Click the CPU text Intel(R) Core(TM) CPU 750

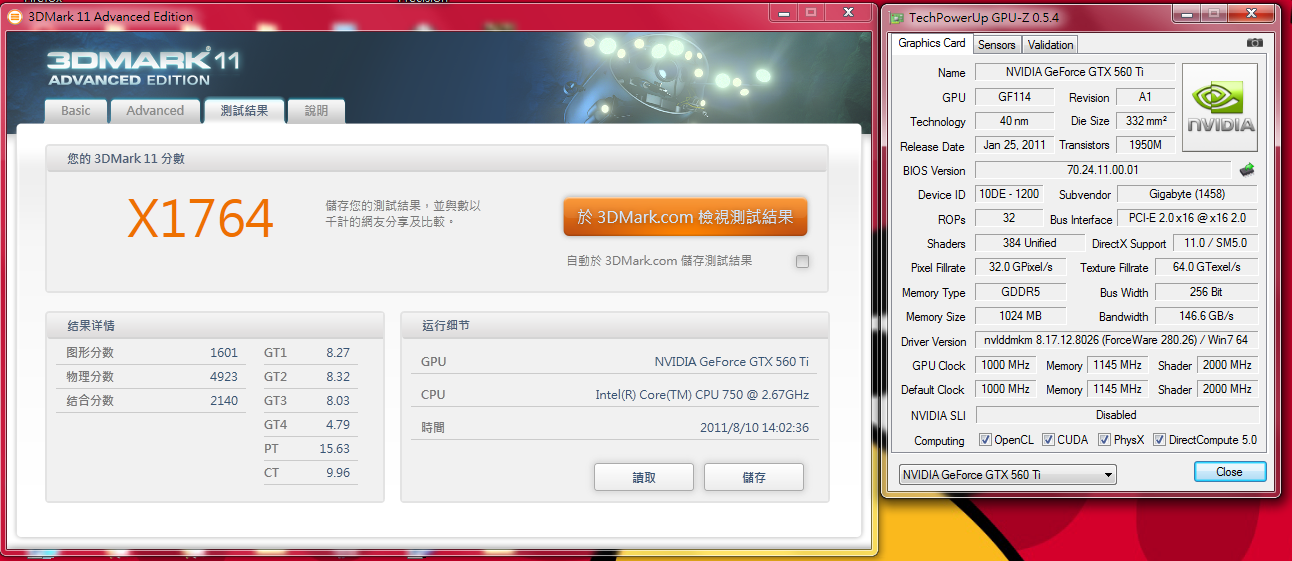click(702, 395)
